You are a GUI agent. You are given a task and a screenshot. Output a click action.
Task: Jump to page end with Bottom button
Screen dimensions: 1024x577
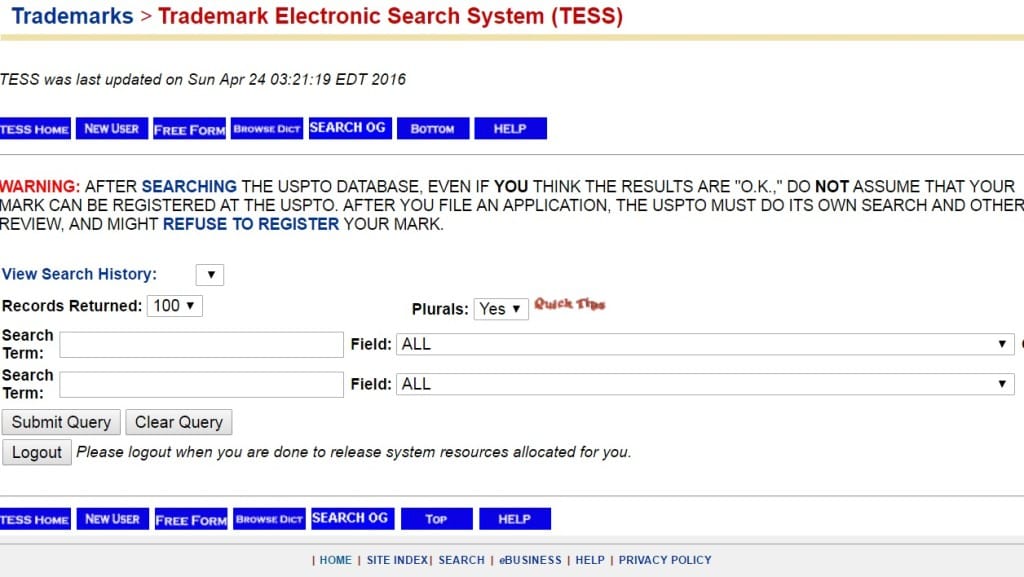[x=433, y=129]
